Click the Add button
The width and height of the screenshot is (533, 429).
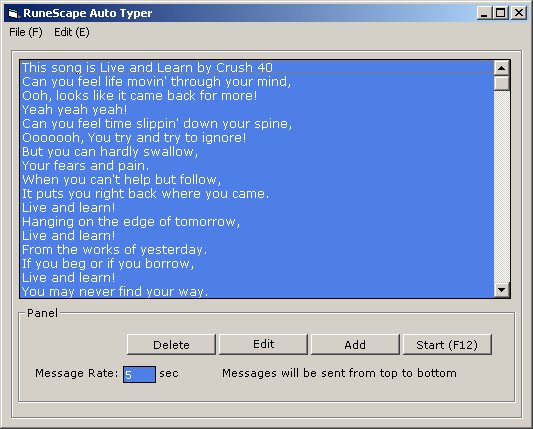[355, 345]
